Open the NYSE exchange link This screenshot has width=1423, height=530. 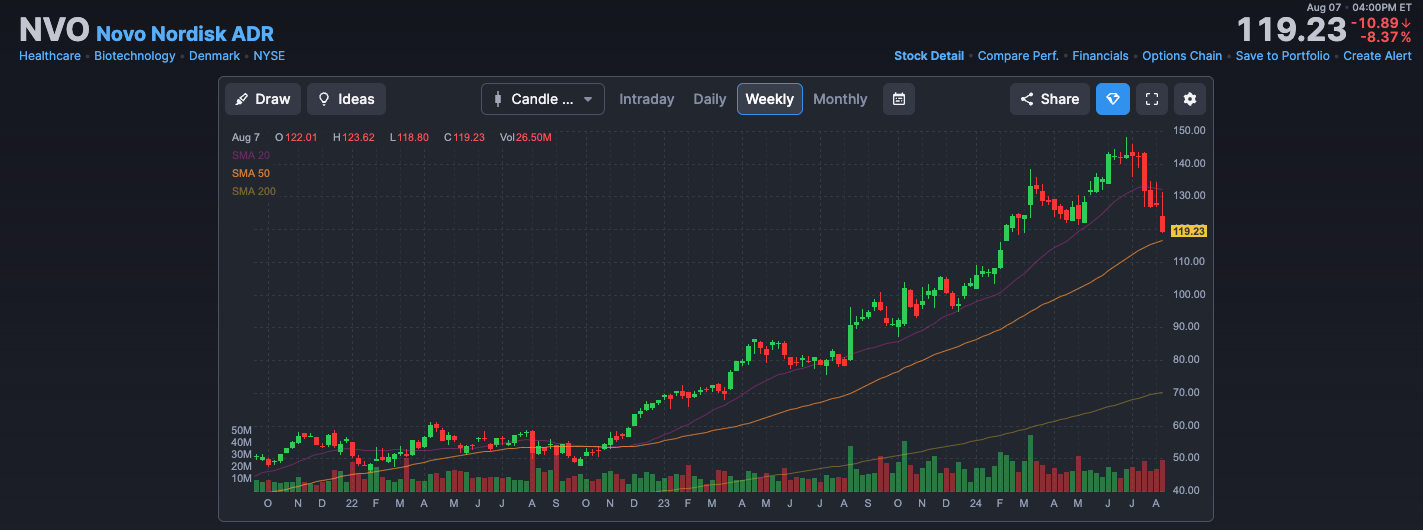269,56
